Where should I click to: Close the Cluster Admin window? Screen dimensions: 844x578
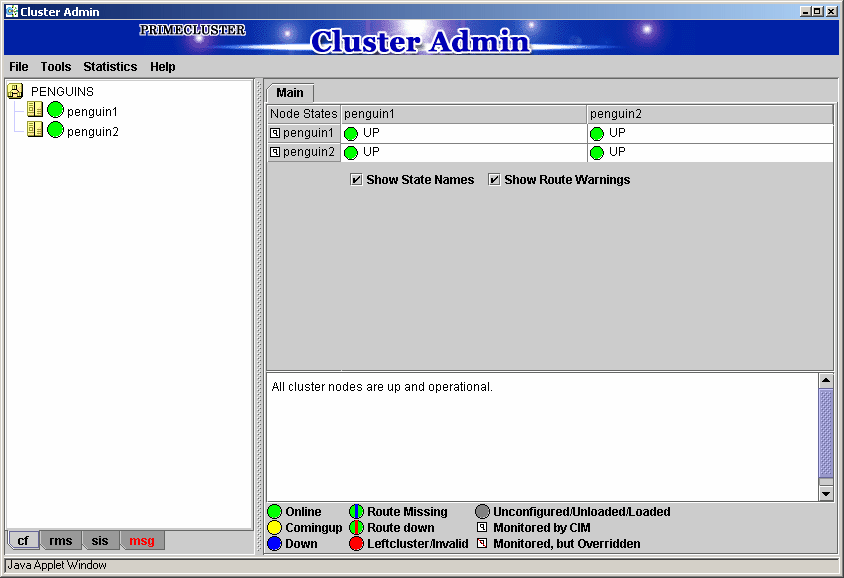click(832, 11)
